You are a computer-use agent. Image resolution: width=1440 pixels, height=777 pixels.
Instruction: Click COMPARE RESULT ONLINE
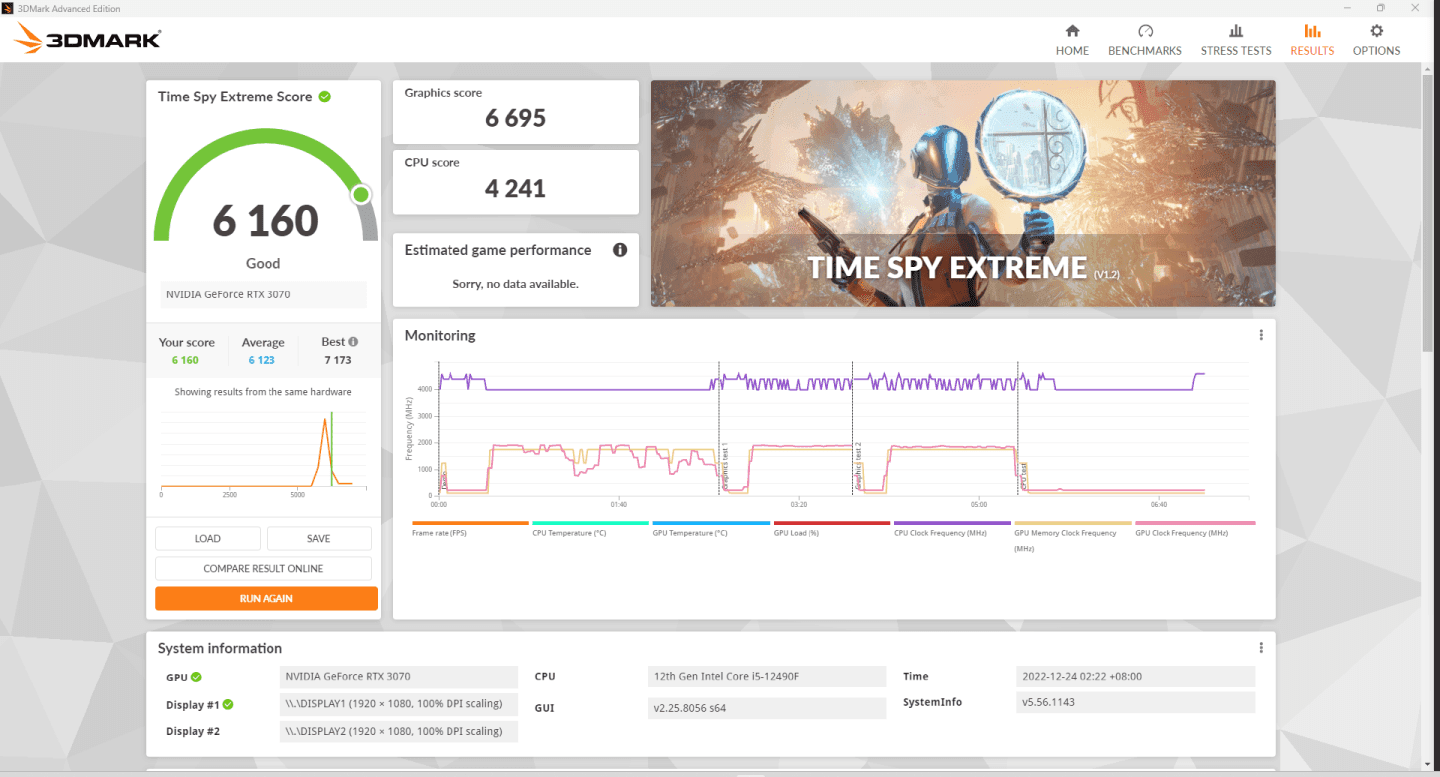coord(263,568)
